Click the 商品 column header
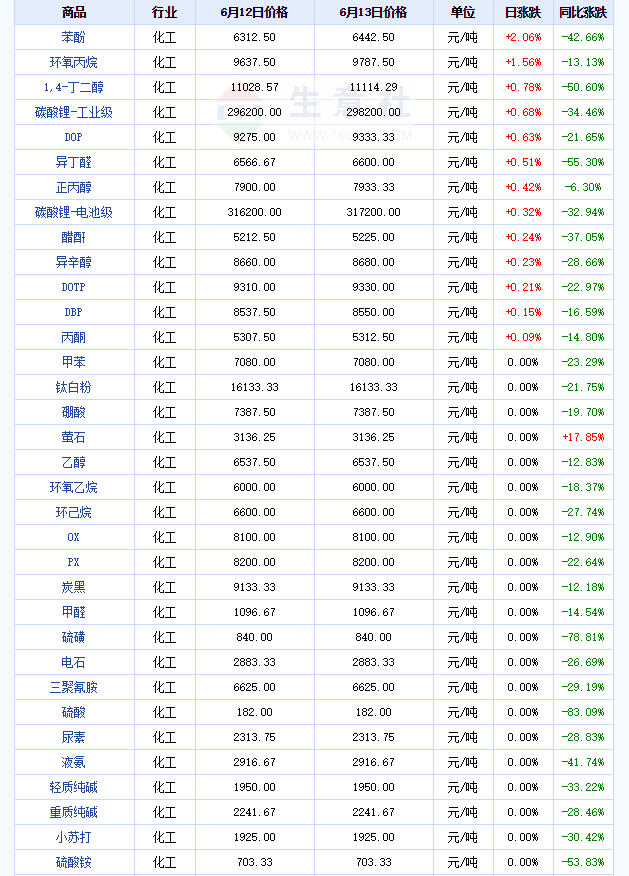 [x=74, y=12]
